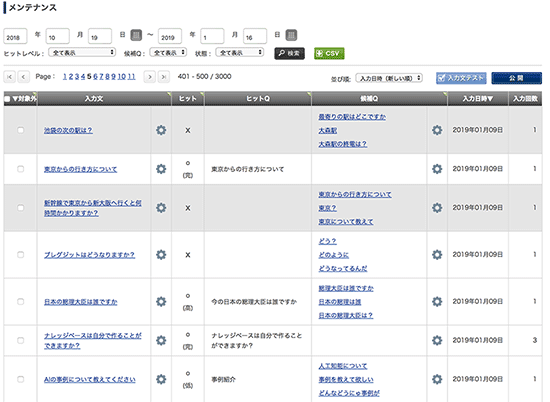This screenshot has height=402, width=550.
Task: Check the box for AIの事例 row
Action: click(21, 379)
